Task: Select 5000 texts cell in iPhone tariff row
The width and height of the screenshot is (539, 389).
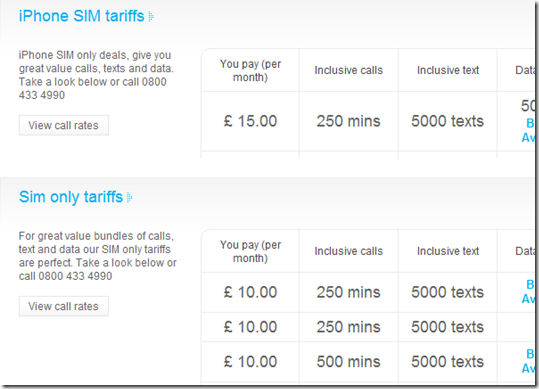Action: pyautogui.click(x=448, y=121)
